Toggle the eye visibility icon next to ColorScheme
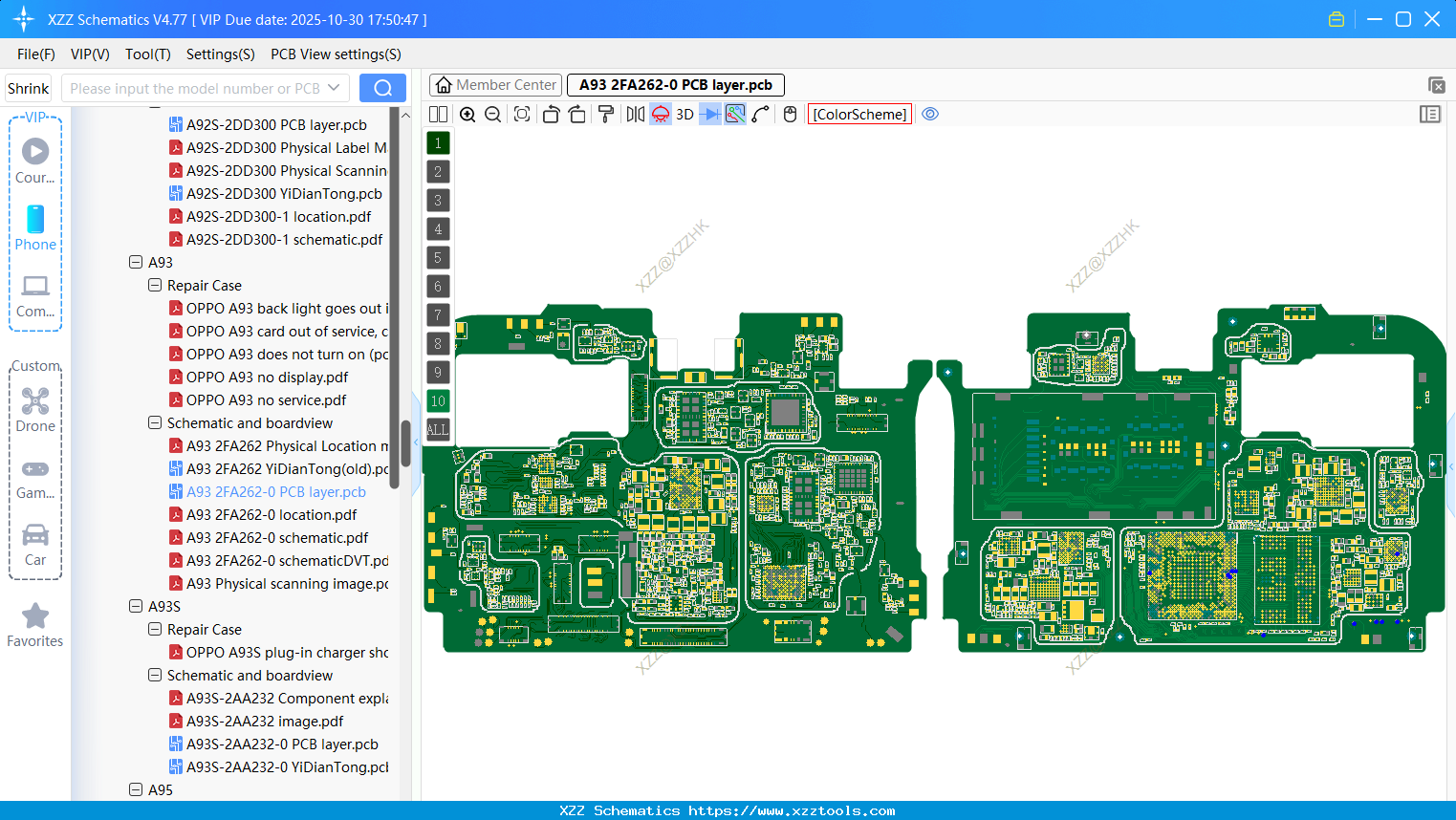This screenshot has width=1456, height=820. 930,114
